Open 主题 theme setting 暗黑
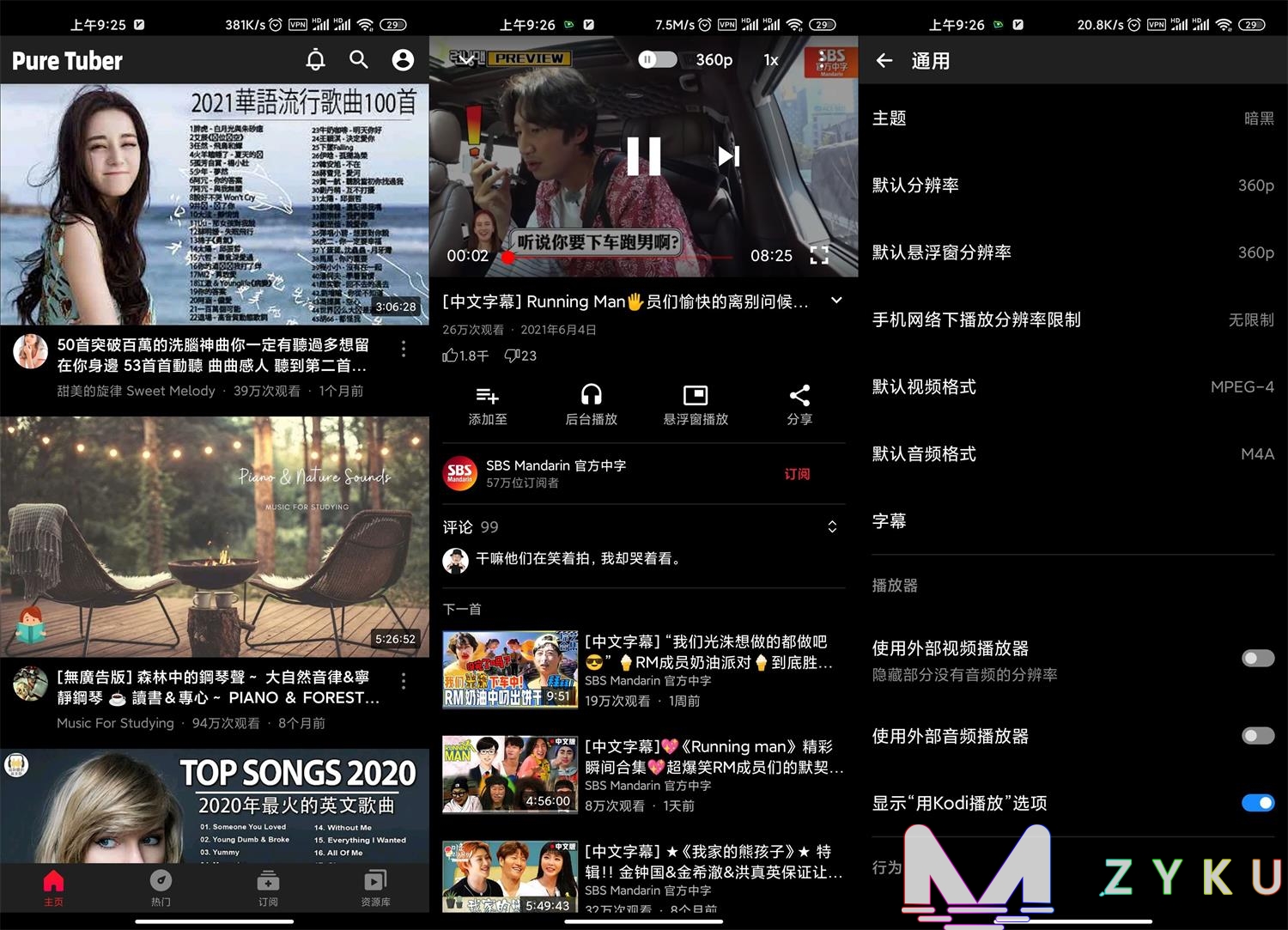1288x930 pixels. click(1073, 119)
